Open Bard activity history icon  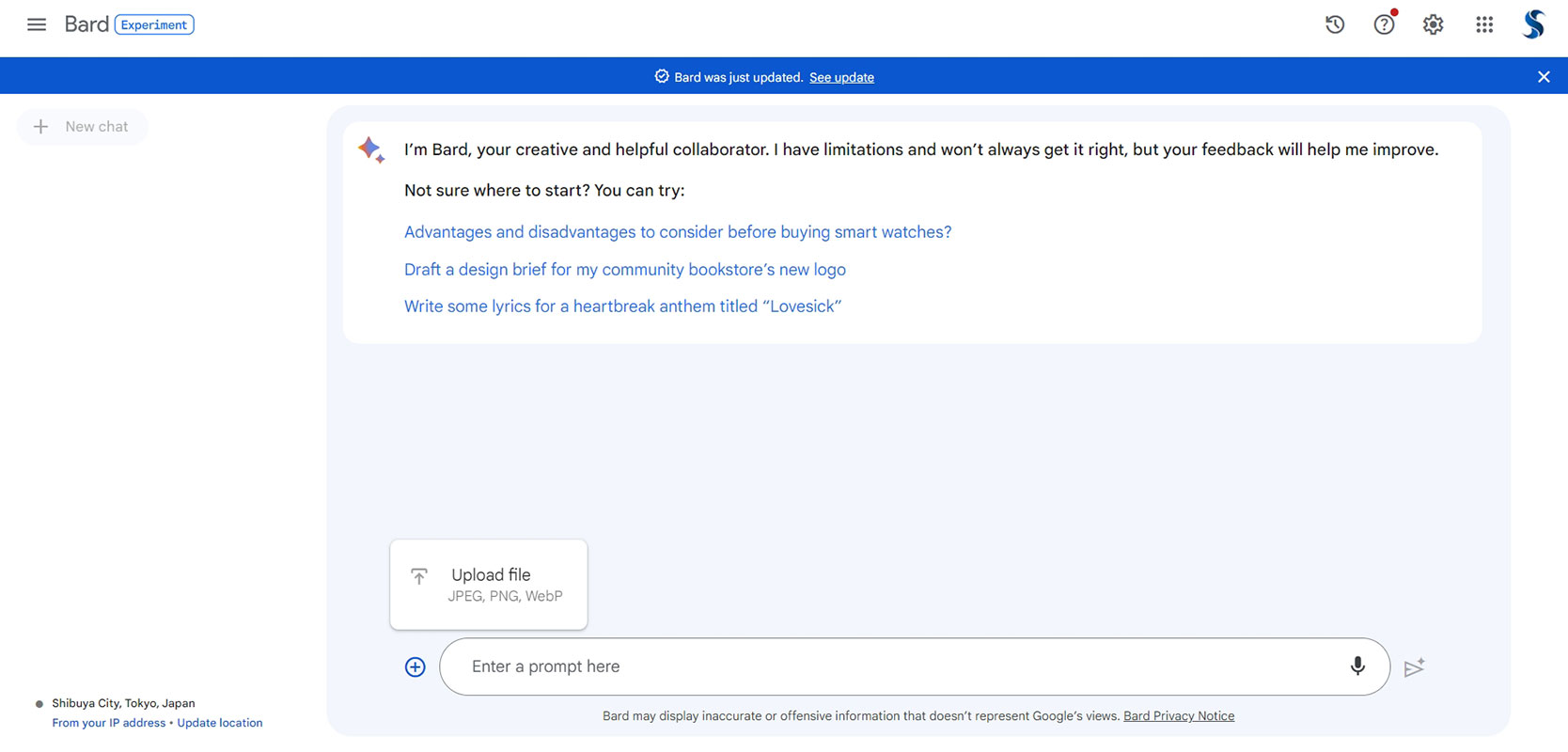point(1335,24)
